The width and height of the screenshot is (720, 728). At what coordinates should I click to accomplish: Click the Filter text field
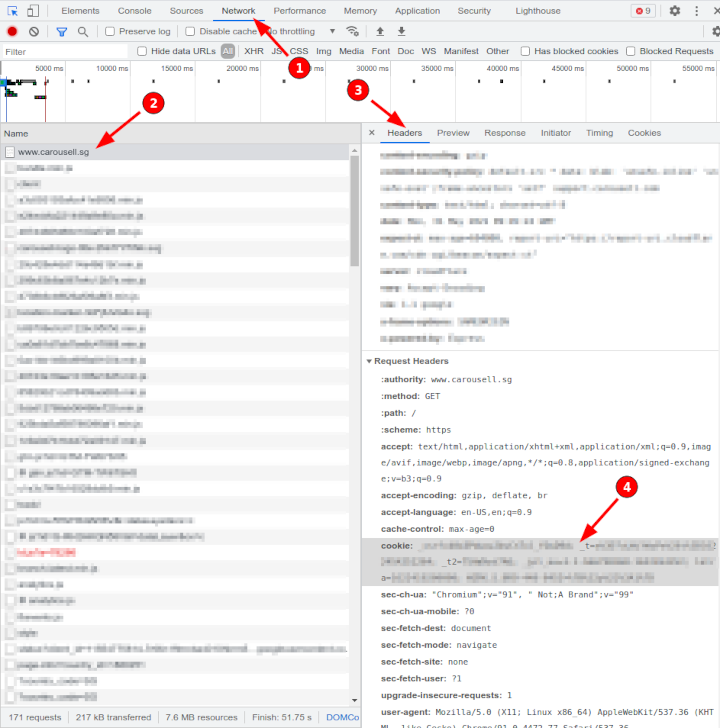click(x=65, y=52)
